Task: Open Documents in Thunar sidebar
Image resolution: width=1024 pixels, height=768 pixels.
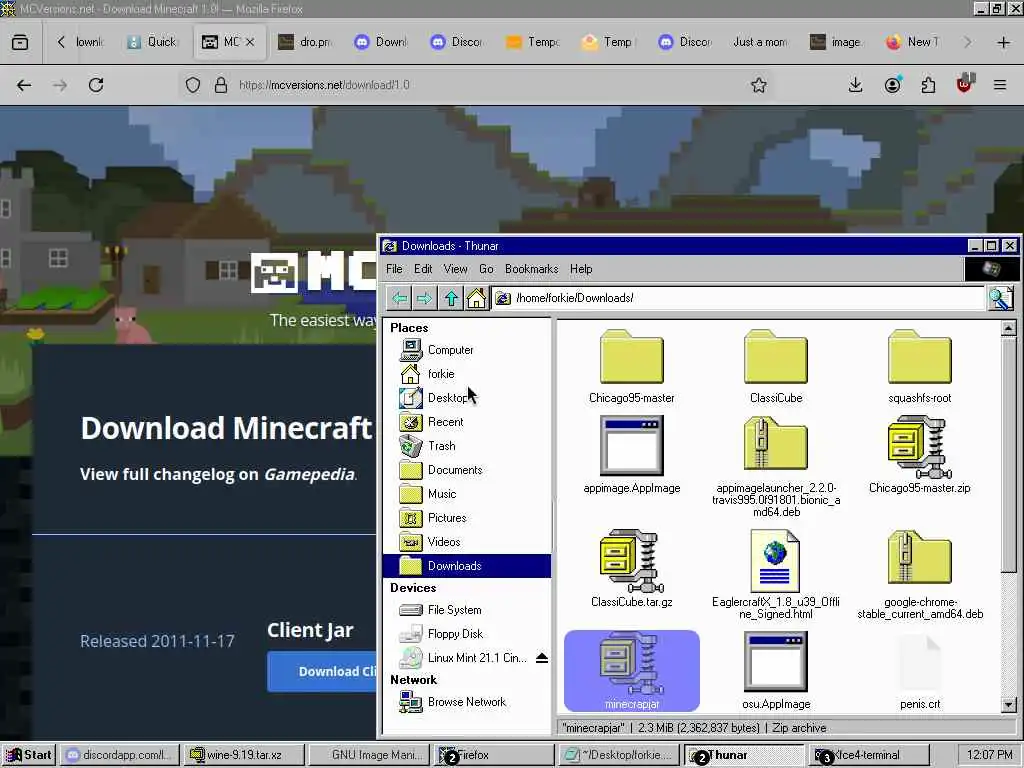Action: coord(467,470)
